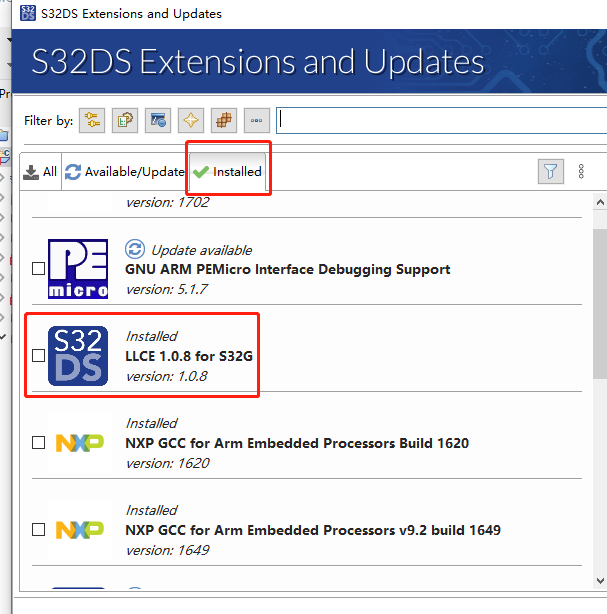
Task: Check the LLCE 1.0.8 for S32G checkbox
Action: (38, 356)
